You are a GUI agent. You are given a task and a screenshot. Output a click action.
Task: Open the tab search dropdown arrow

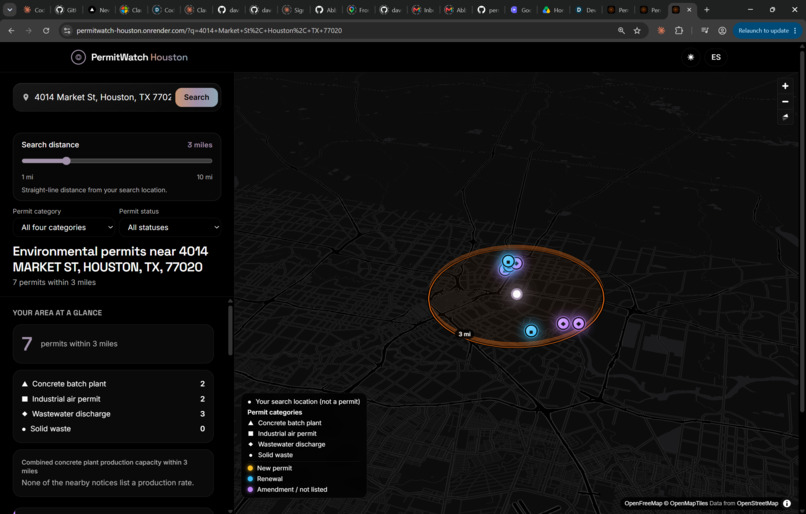9,10
